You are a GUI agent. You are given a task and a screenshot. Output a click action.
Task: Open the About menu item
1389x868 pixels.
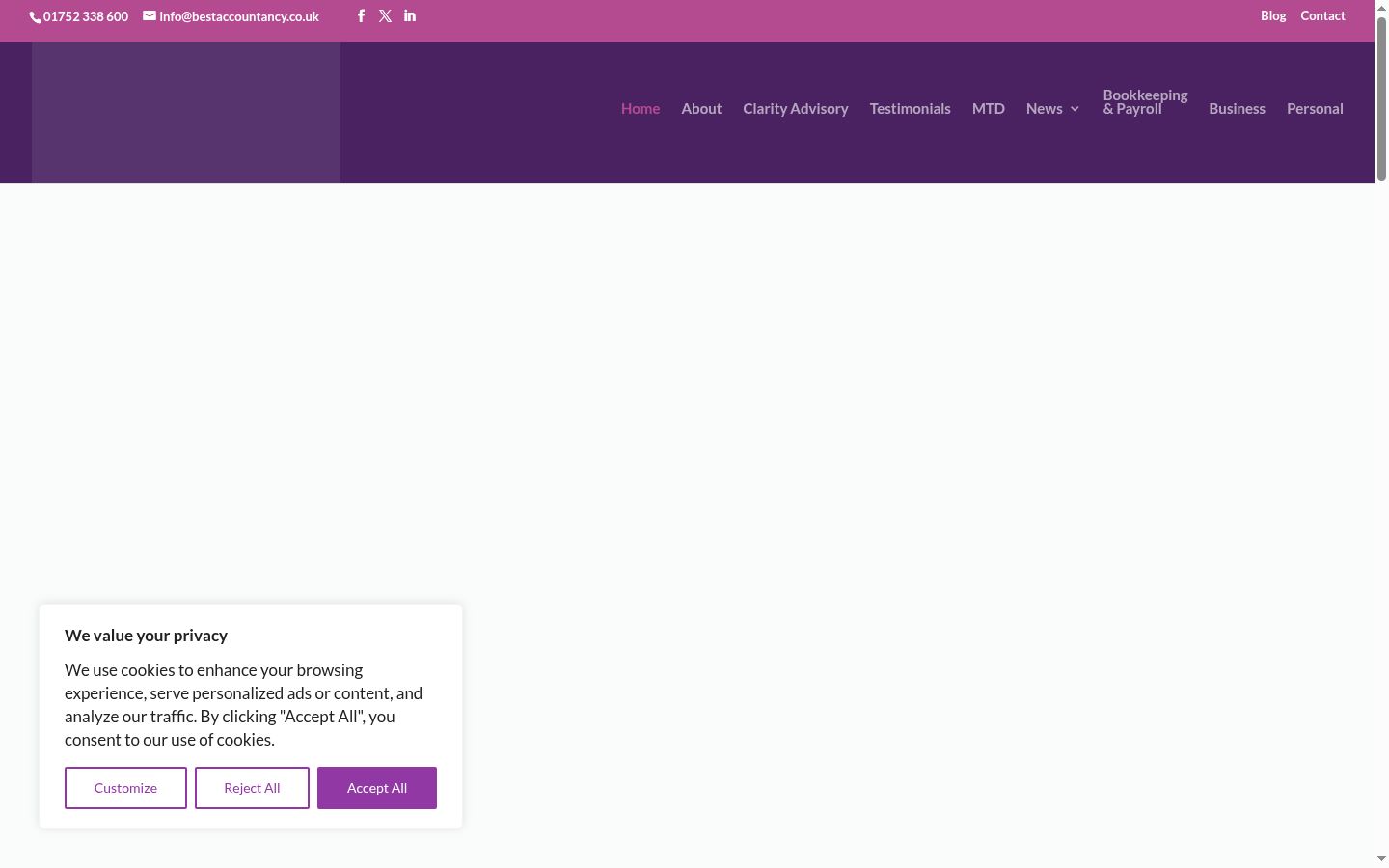point(701,108)
